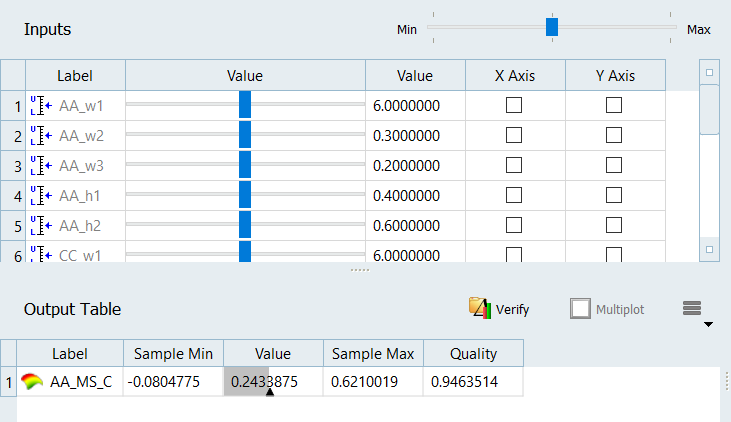Select input row number 3 header
The height and width of the screenshot is (422, 731).
[x=13, y=166]
